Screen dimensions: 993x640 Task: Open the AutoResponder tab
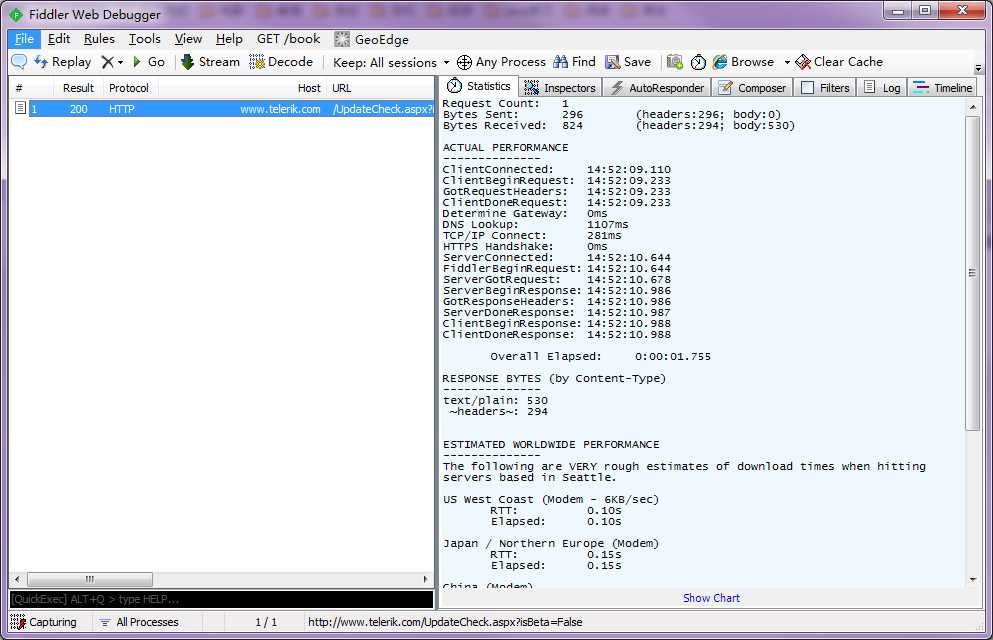click(x=657, y=87)
